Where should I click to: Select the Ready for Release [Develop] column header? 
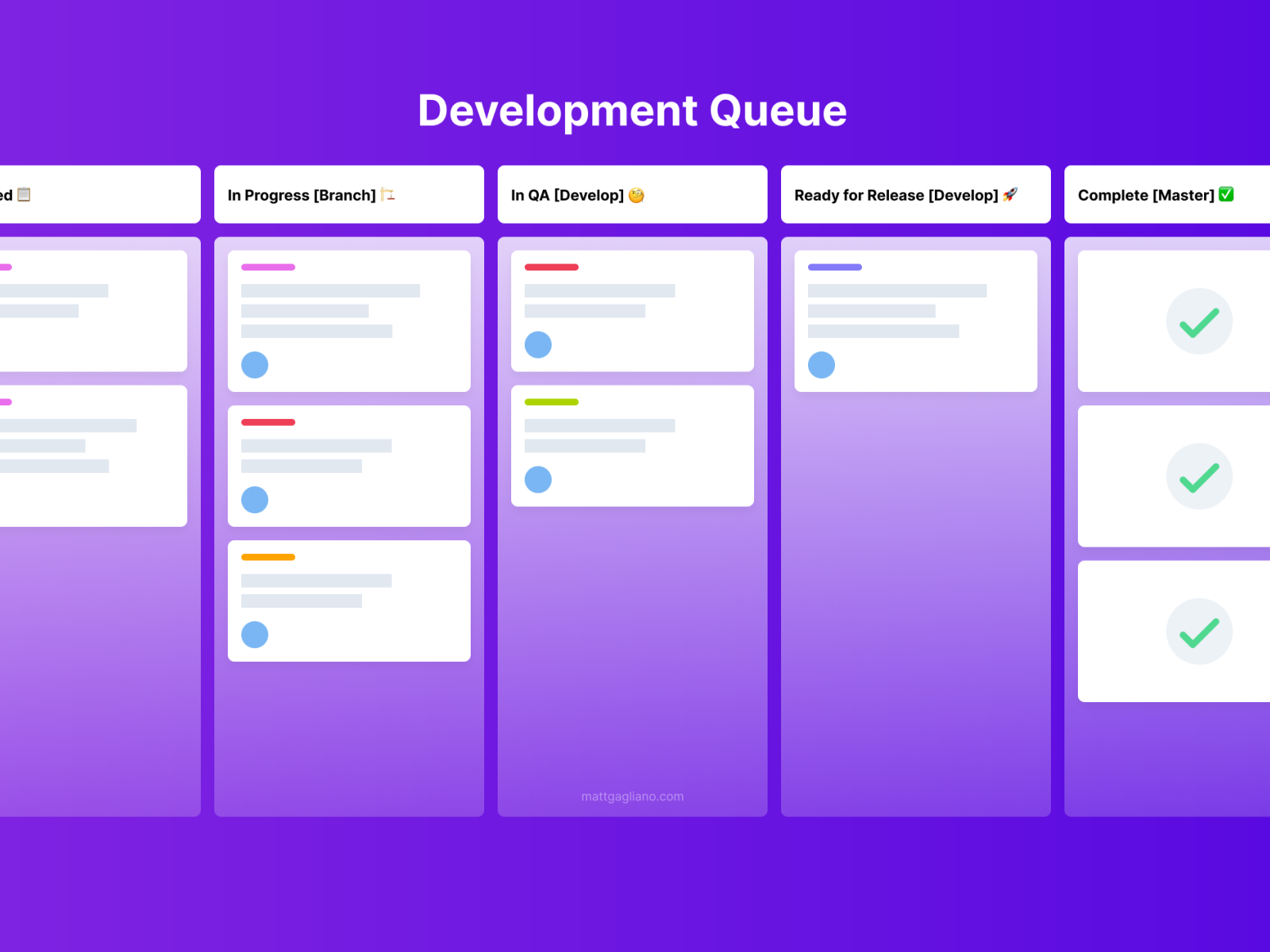click(x=897, y=194)
